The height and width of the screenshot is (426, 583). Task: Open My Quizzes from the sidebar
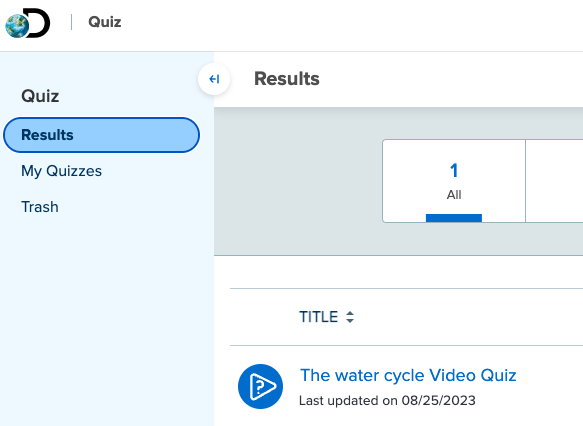point(61,171)
